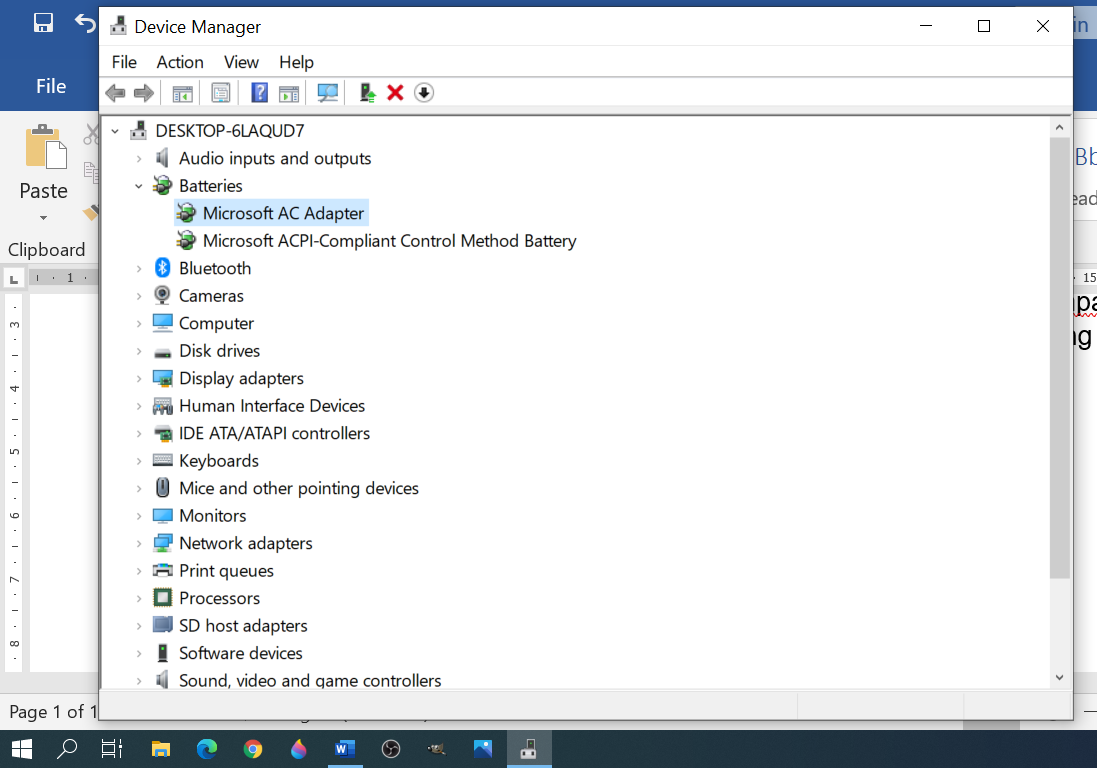Collapse the Batteries category
Image resolution: width=1097 pixels, height=768 pixels.
139,186
